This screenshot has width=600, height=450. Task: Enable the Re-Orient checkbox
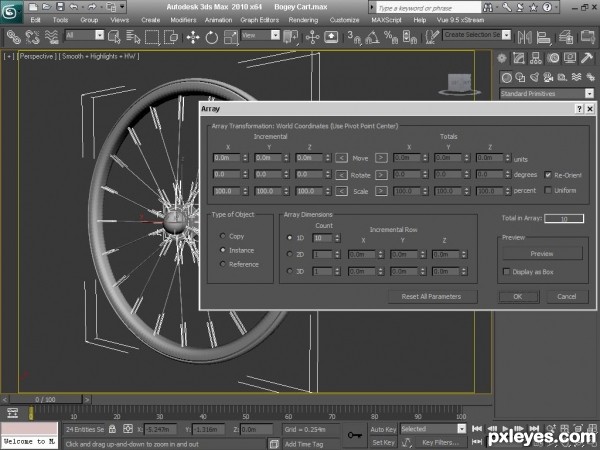click(548, 175)
